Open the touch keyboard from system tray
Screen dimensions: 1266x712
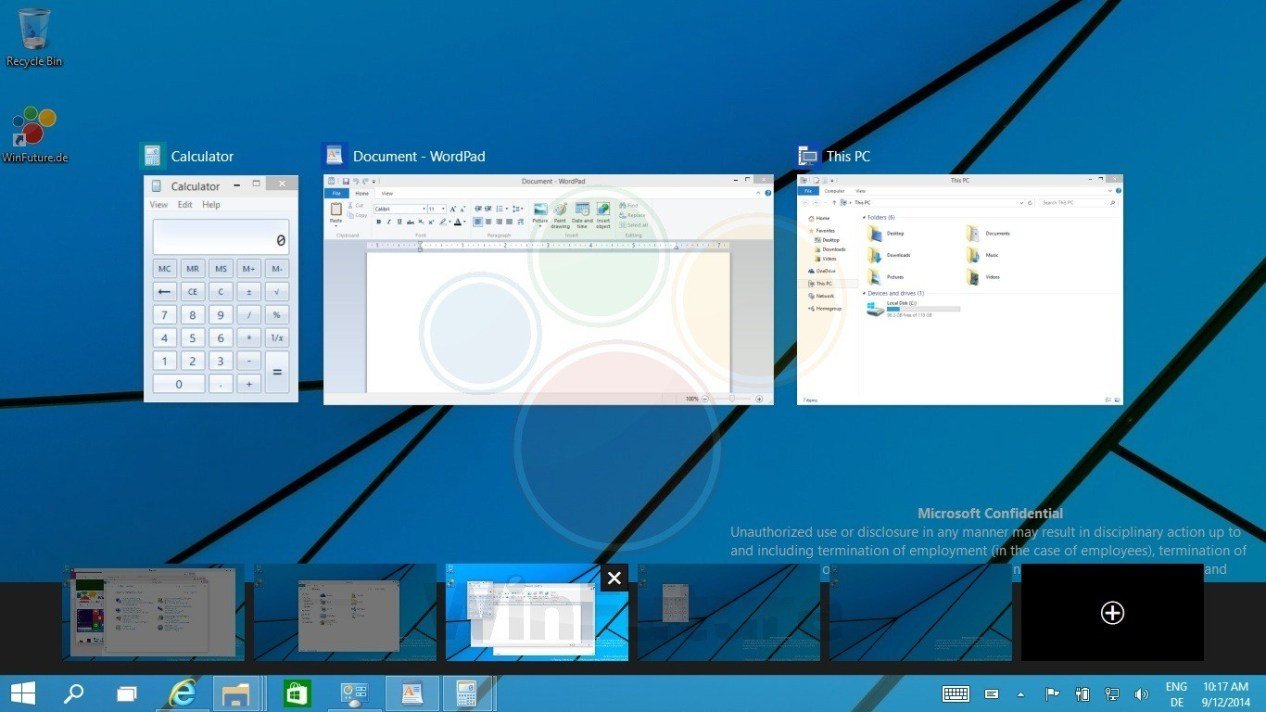tap(955, 694)
